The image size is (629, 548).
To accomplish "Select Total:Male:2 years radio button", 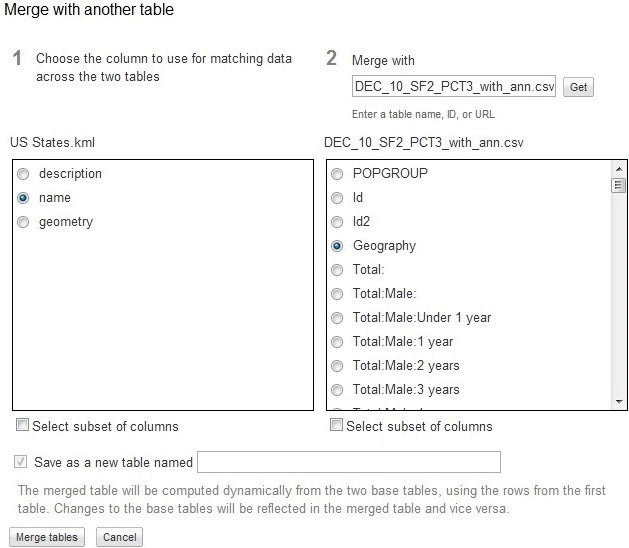I will 337,366.
